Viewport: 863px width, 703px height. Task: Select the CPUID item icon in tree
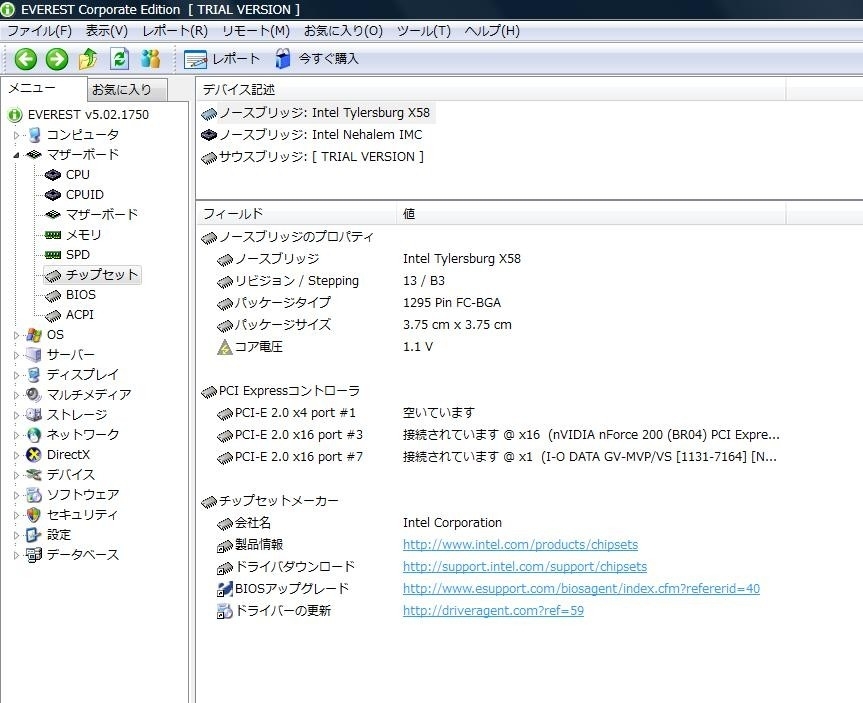53,195
